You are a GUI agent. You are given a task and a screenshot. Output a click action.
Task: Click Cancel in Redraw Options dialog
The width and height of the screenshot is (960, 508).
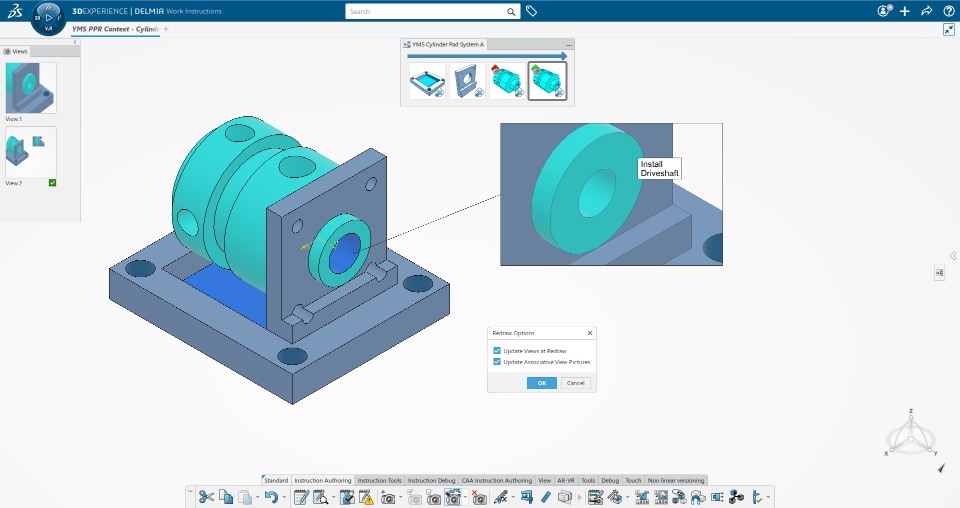tap(576, 383)
